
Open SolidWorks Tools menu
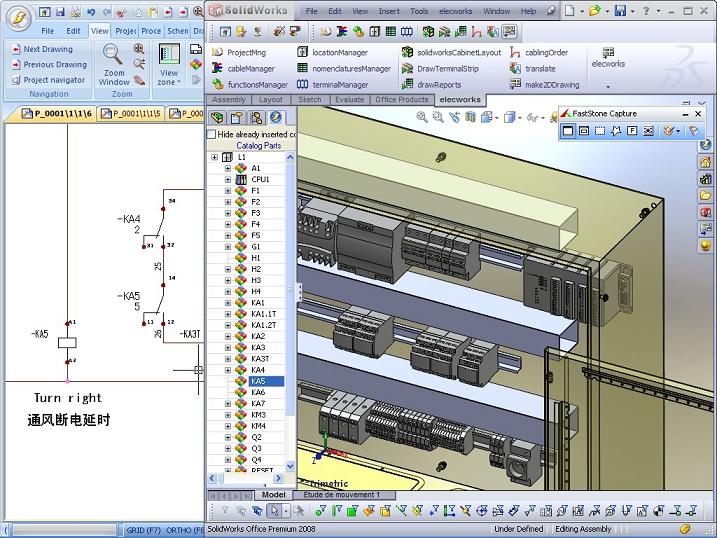(419, 11)
